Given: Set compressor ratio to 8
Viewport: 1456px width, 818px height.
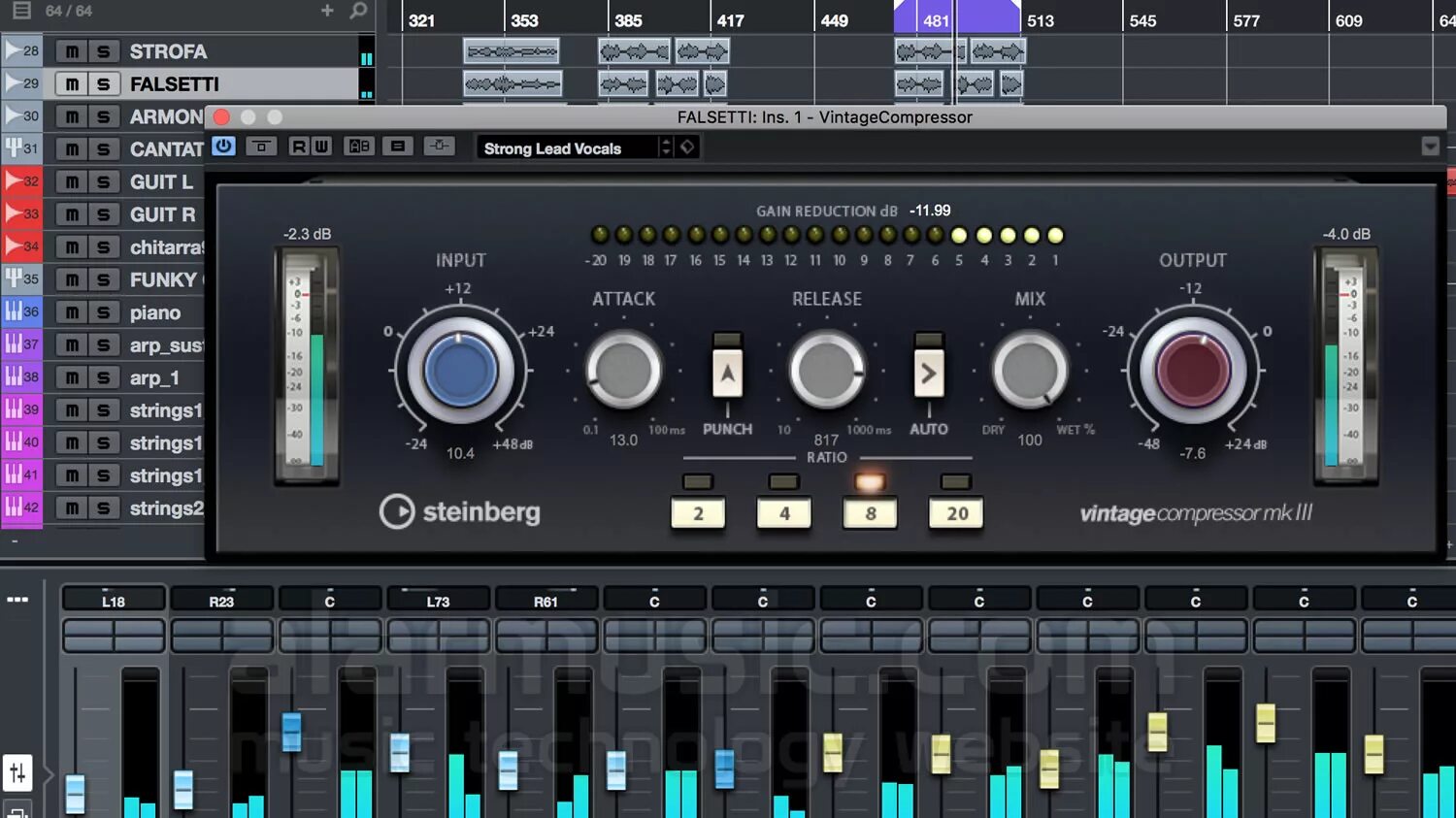Looking at the screenshot, I should point(870,513).
